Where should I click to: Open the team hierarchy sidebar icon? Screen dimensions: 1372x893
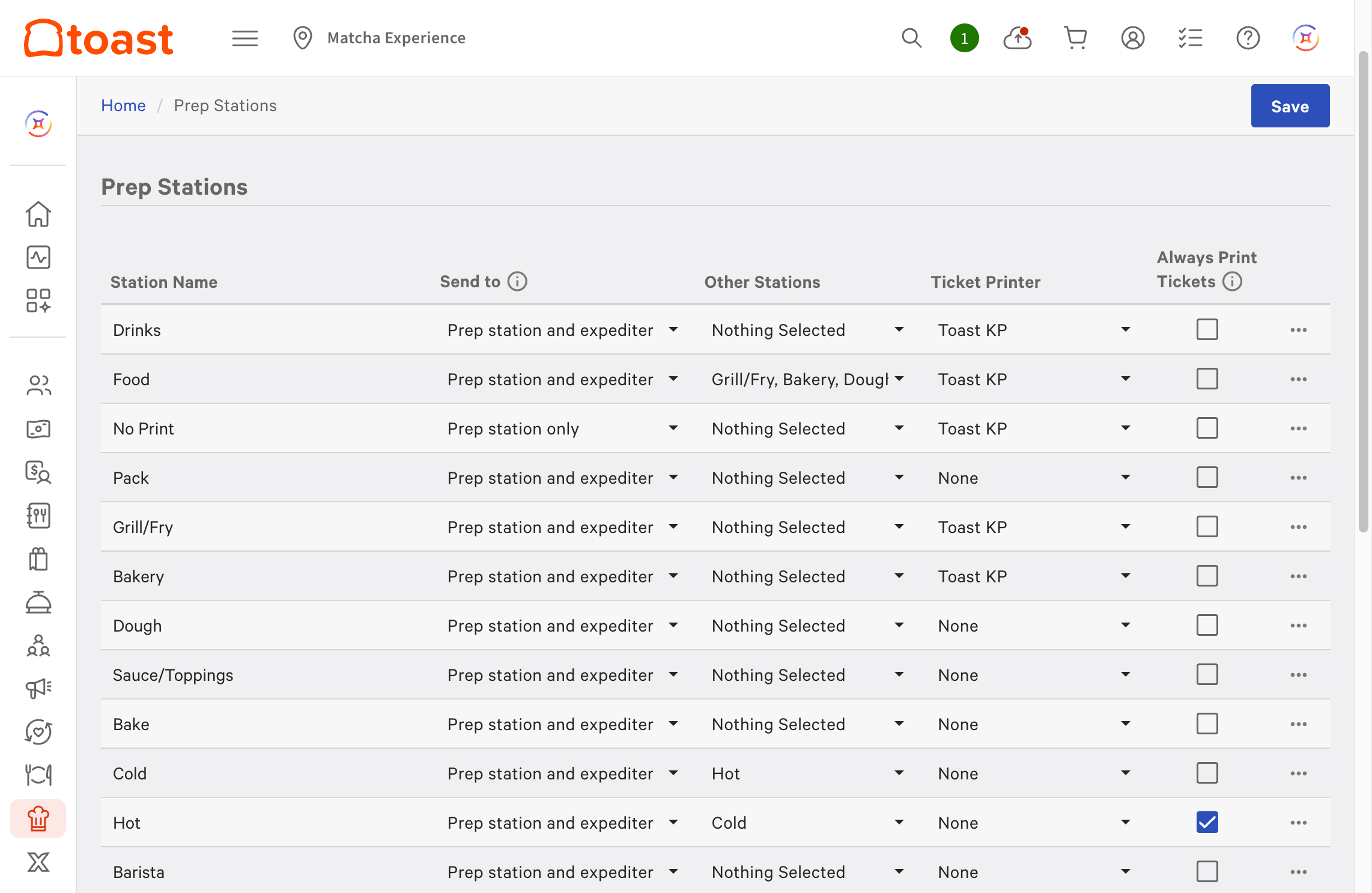38,645
